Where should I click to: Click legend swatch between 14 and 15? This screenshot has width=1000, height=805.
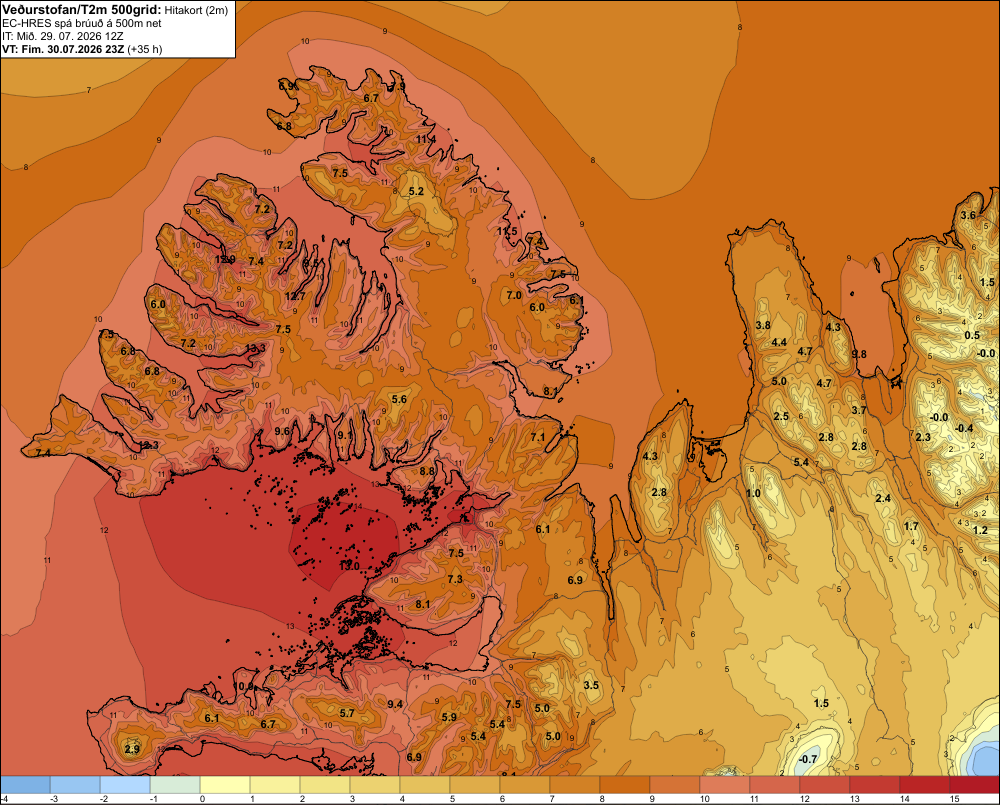click(924, 785)
